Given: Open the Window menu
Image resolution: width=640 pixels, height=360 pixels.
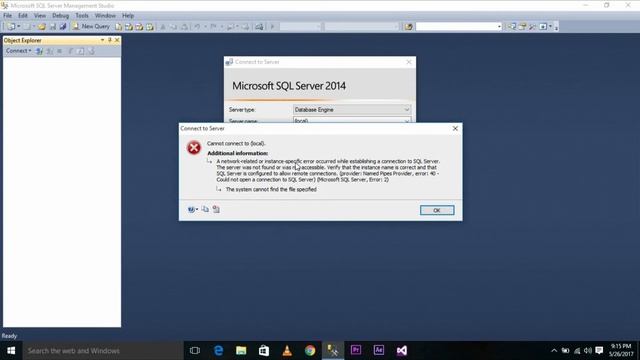Looking at the screenshot, I should [x=105, y=16].
